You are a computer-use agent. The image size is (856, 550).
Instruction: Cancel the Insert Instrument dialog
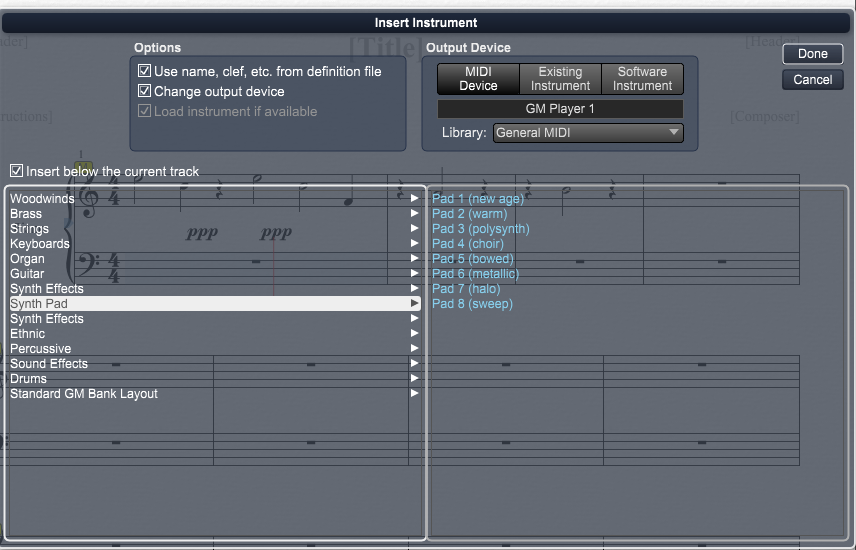[812, 80]
